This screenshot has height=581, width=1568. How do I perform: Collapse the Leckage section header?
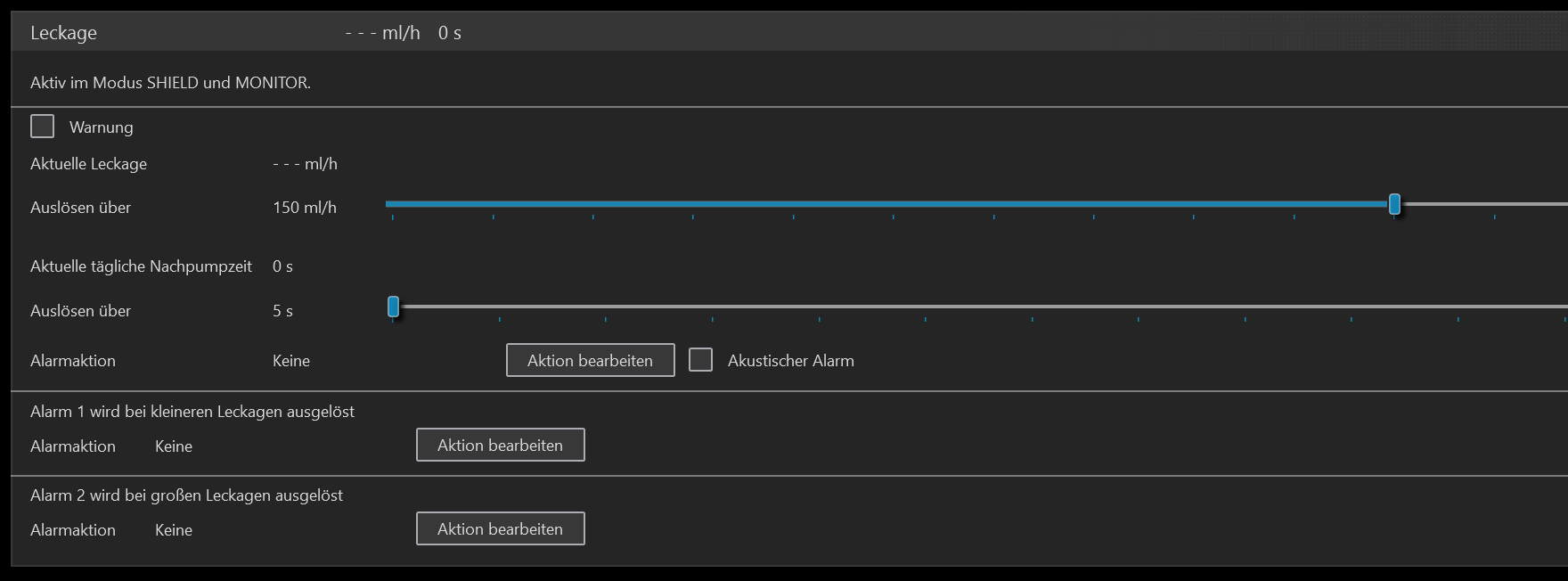click(64, 33)
